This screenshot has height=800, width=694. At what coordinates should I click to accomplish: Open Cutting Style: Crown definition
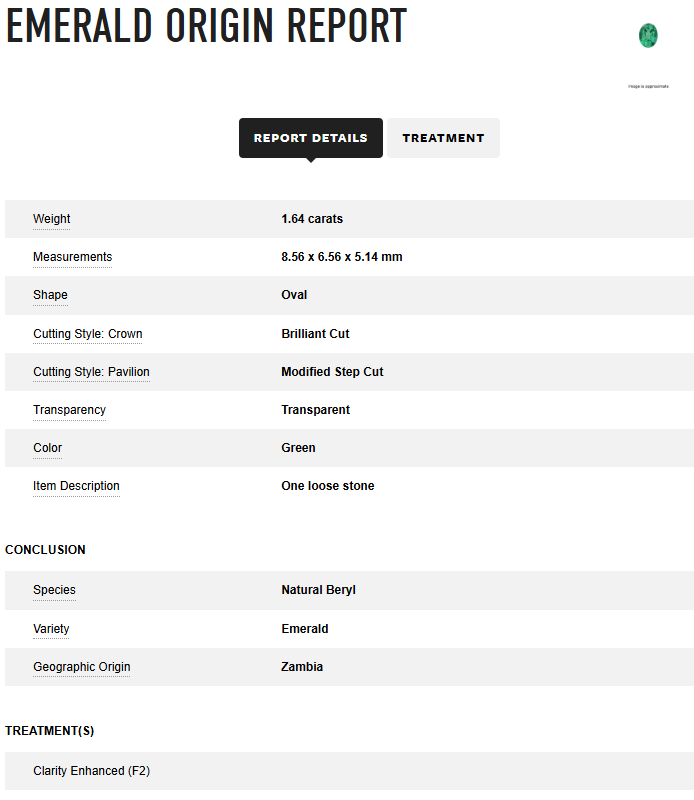click(88, 334)
